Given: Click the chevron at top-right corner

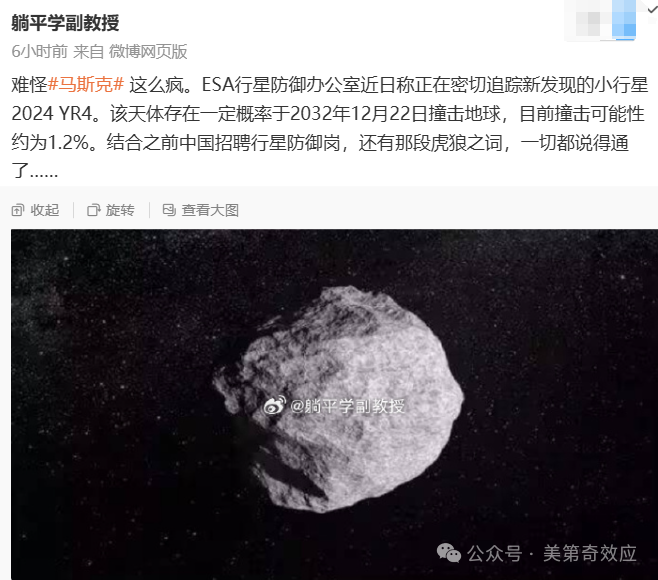Looking at the screenshot, I should click(652, 9).
